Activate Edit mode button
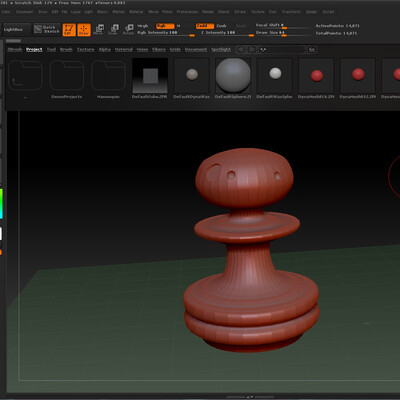 [69, 30]
